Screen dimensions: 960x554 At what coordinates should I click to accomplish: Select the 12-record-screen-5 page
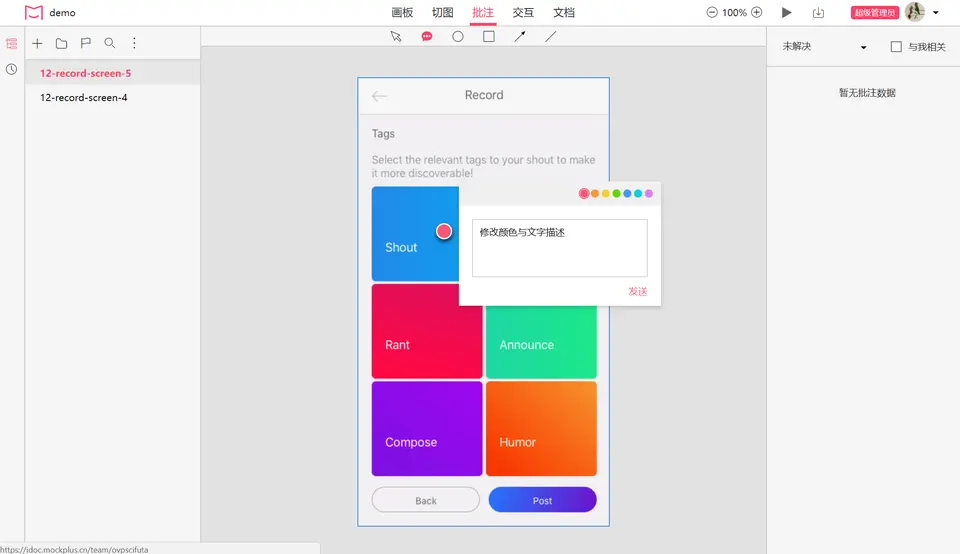click(113, 73)
